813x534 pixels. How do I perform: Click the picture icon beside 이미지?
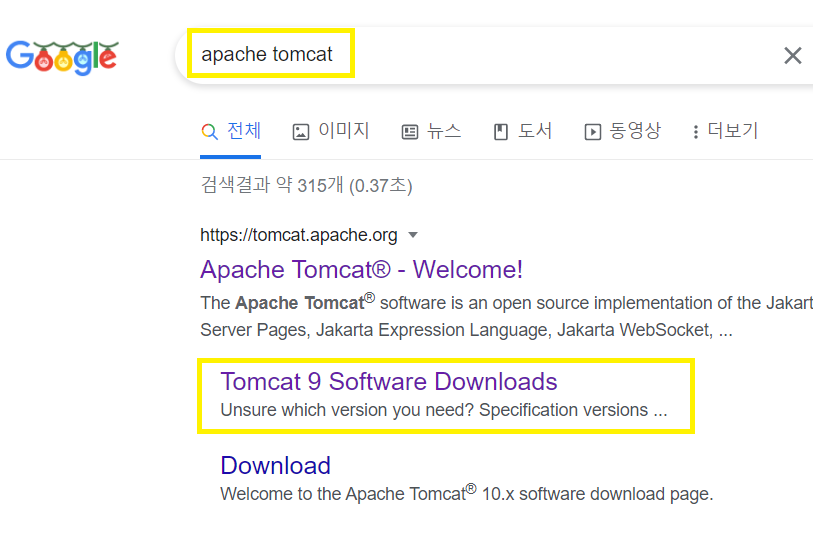tap(301, 132)
